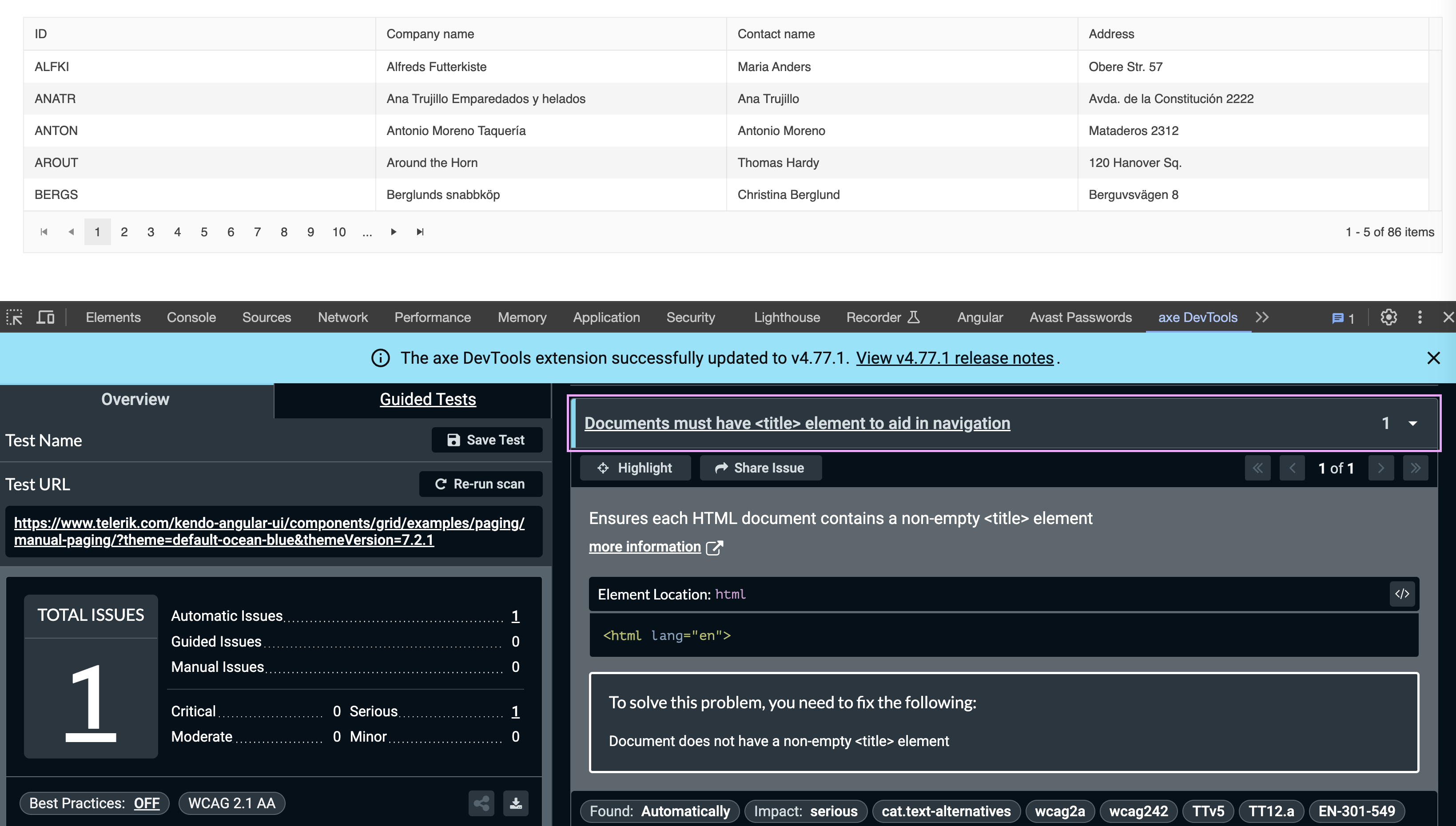Open the v4.77.1 release notes link

pos(955,358)
